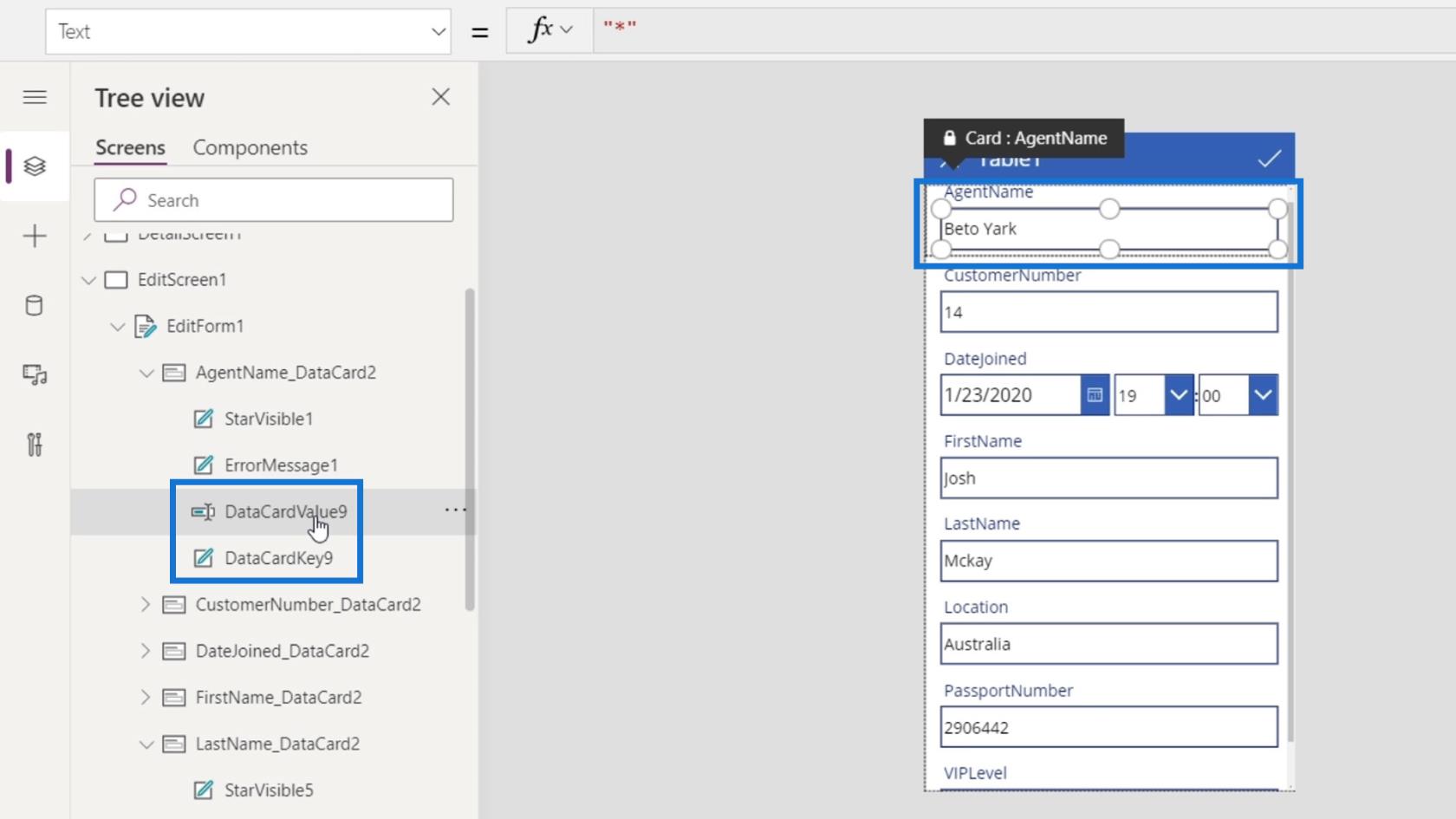Collapse the EditForm1 node
Image resolution: width=1456 pixels, height=819 pixels.
coord(117,327)
